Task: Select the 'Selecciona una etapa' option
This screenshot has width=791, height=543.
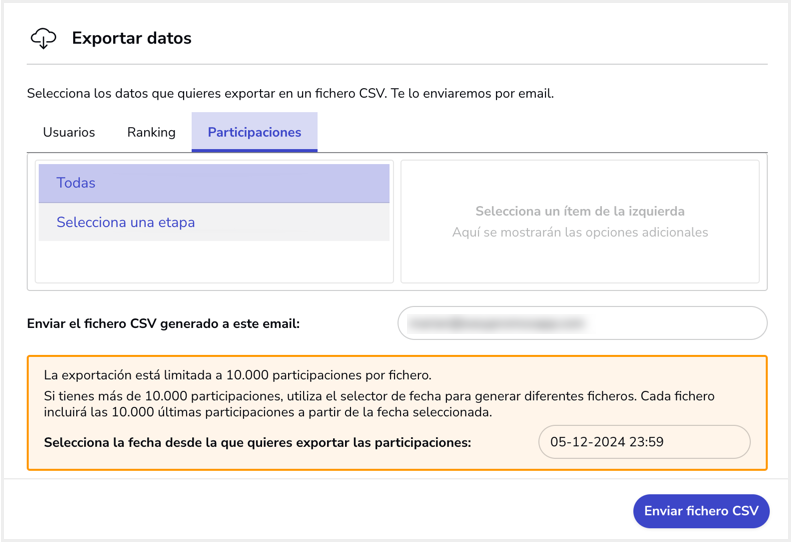Action: 214,222
